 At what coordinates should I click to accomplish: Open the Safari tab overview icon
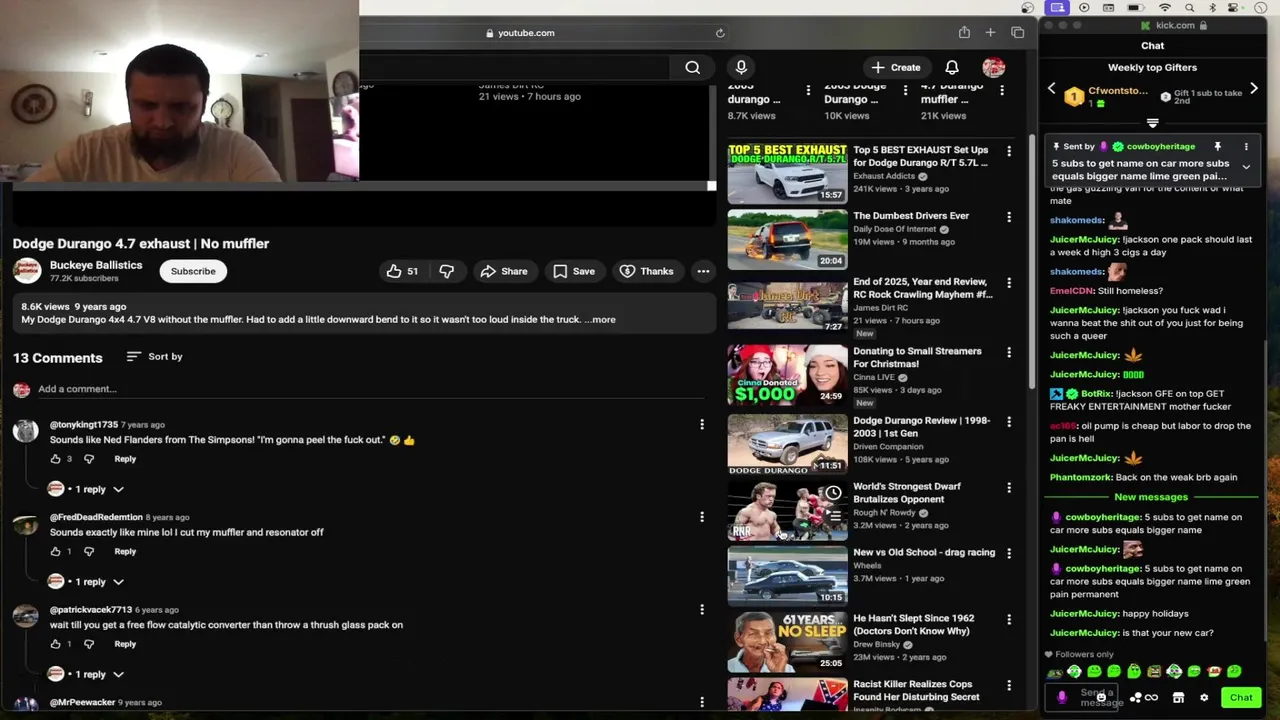coord(1017,33)
